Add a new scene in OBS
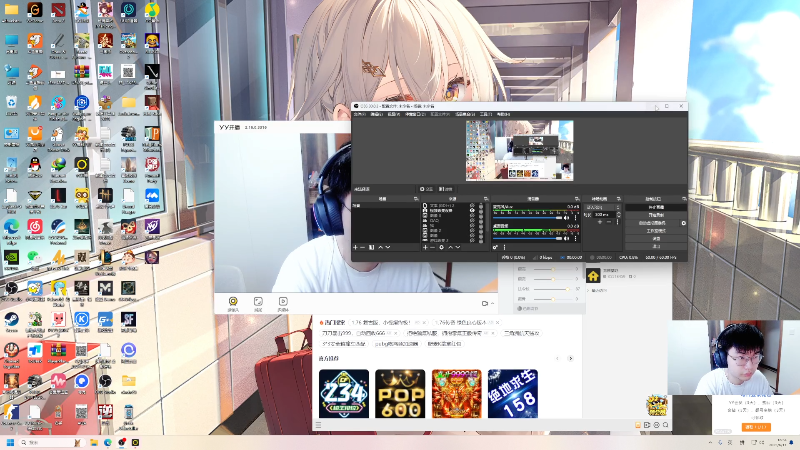 click(x=355, y=247)
